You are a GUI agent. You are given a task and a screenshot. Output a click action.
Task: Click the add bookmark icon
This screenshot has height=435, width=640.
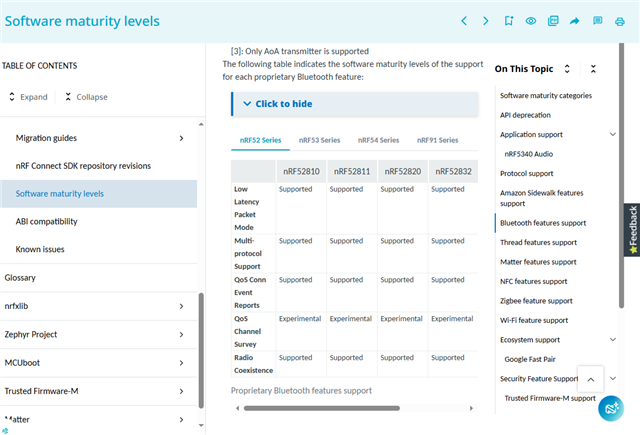pos(509,21)
